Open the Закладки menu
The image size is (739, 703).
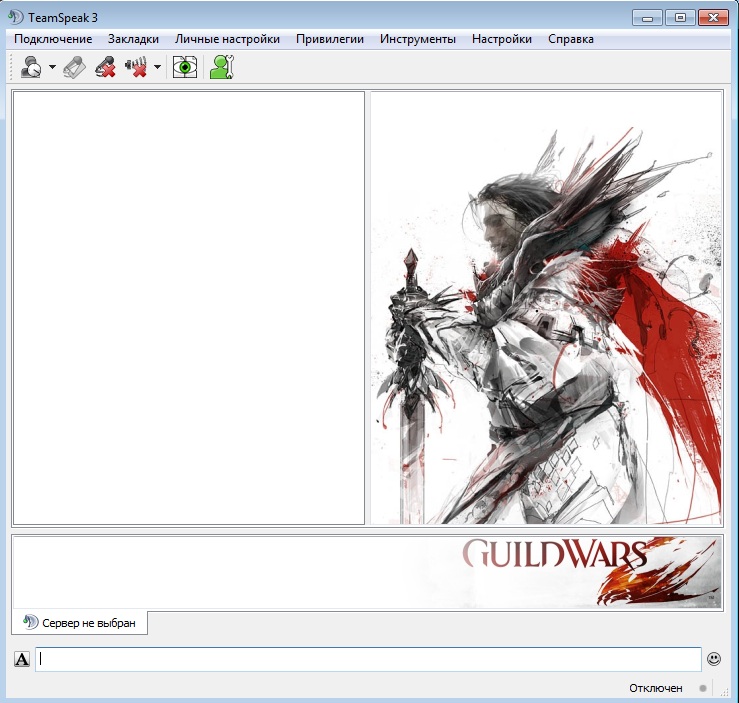(x=133, y=39)
